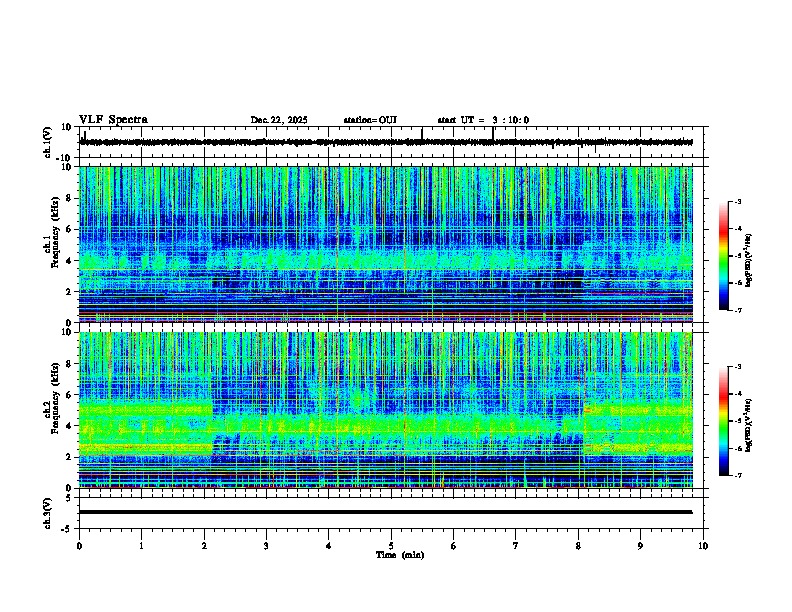Click the '6' kHz tick of ch.2 spectrogram

(70, 395)
